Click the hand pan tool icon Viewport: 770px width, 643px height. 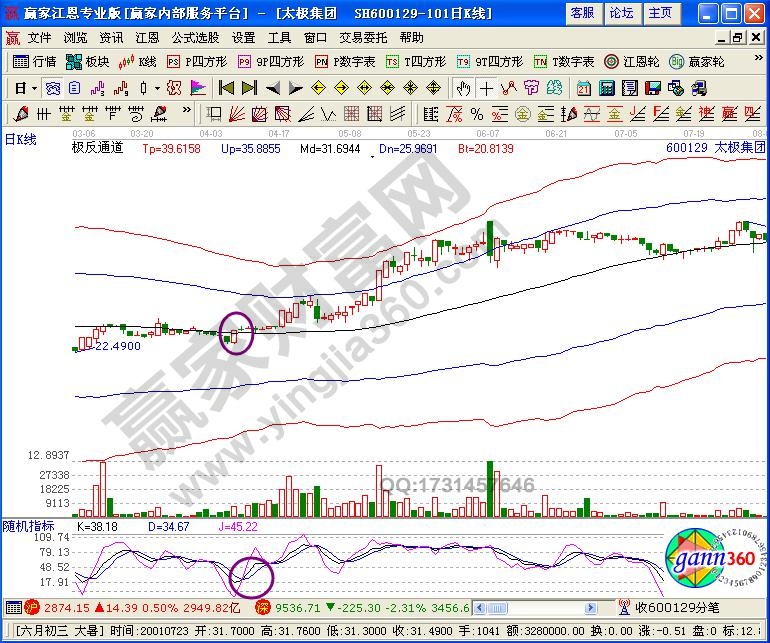pyautogui.click(x=462, y=87)
